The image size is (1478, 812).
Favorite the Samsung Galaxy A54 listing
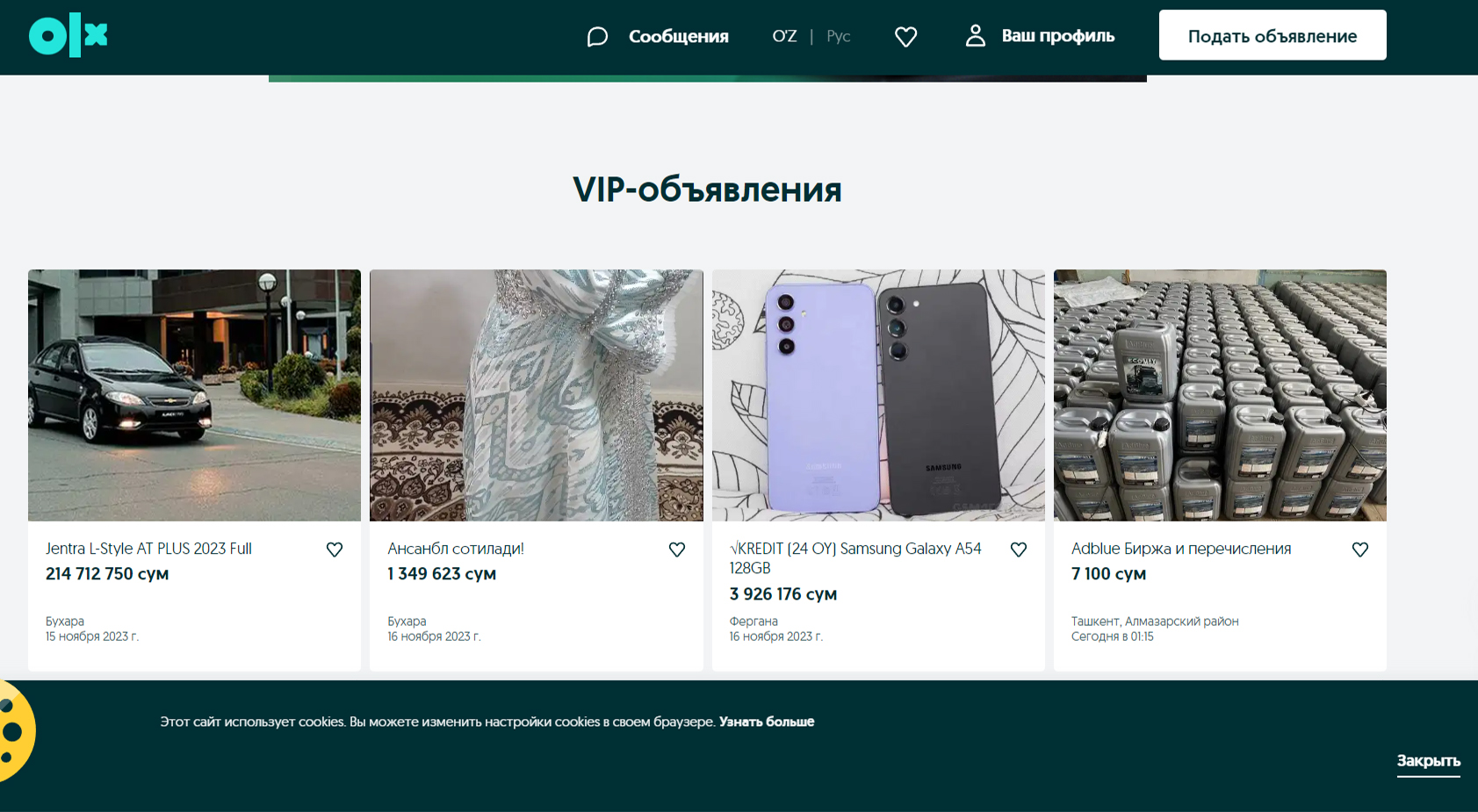[1019, 550]
